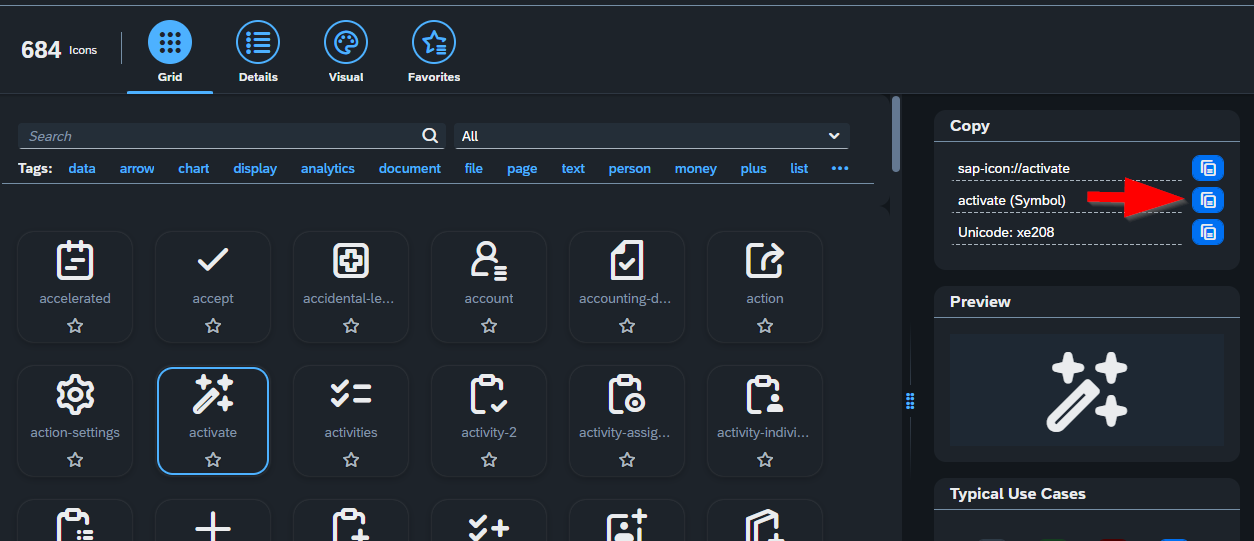Select the activity-individual icon card
This screenshot has width=1254, height=541.
tap(765, 421)
